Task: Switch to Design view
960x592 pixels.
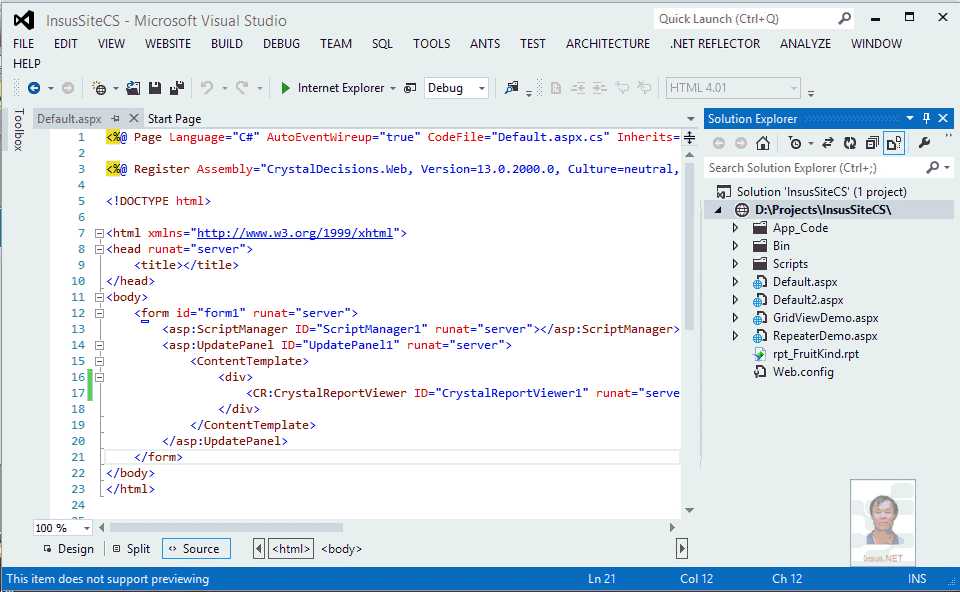Action: pos(68,549)
